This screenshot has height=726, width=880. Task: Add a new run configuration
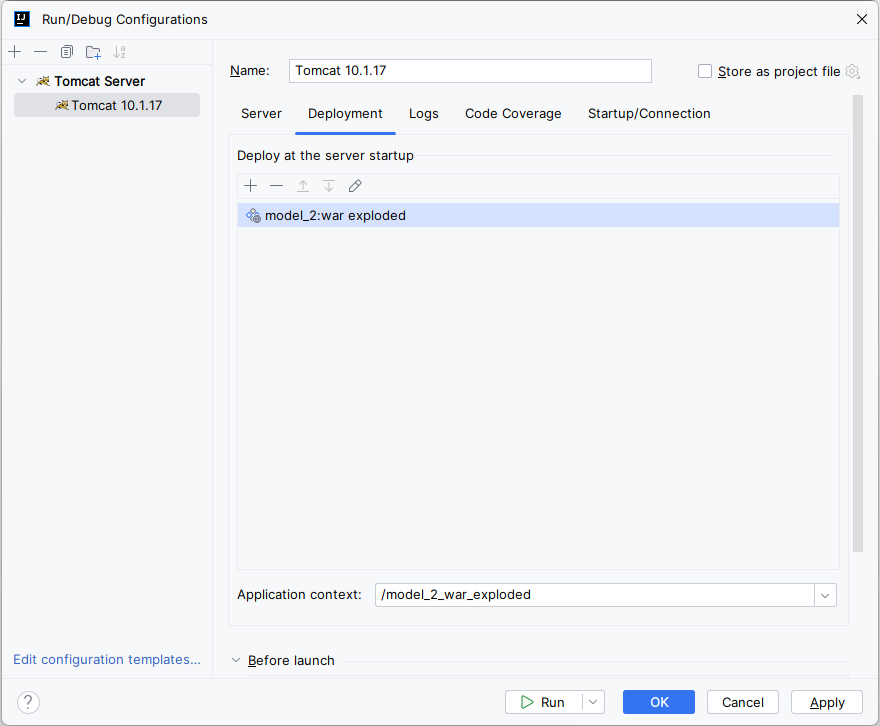(15, 52)
